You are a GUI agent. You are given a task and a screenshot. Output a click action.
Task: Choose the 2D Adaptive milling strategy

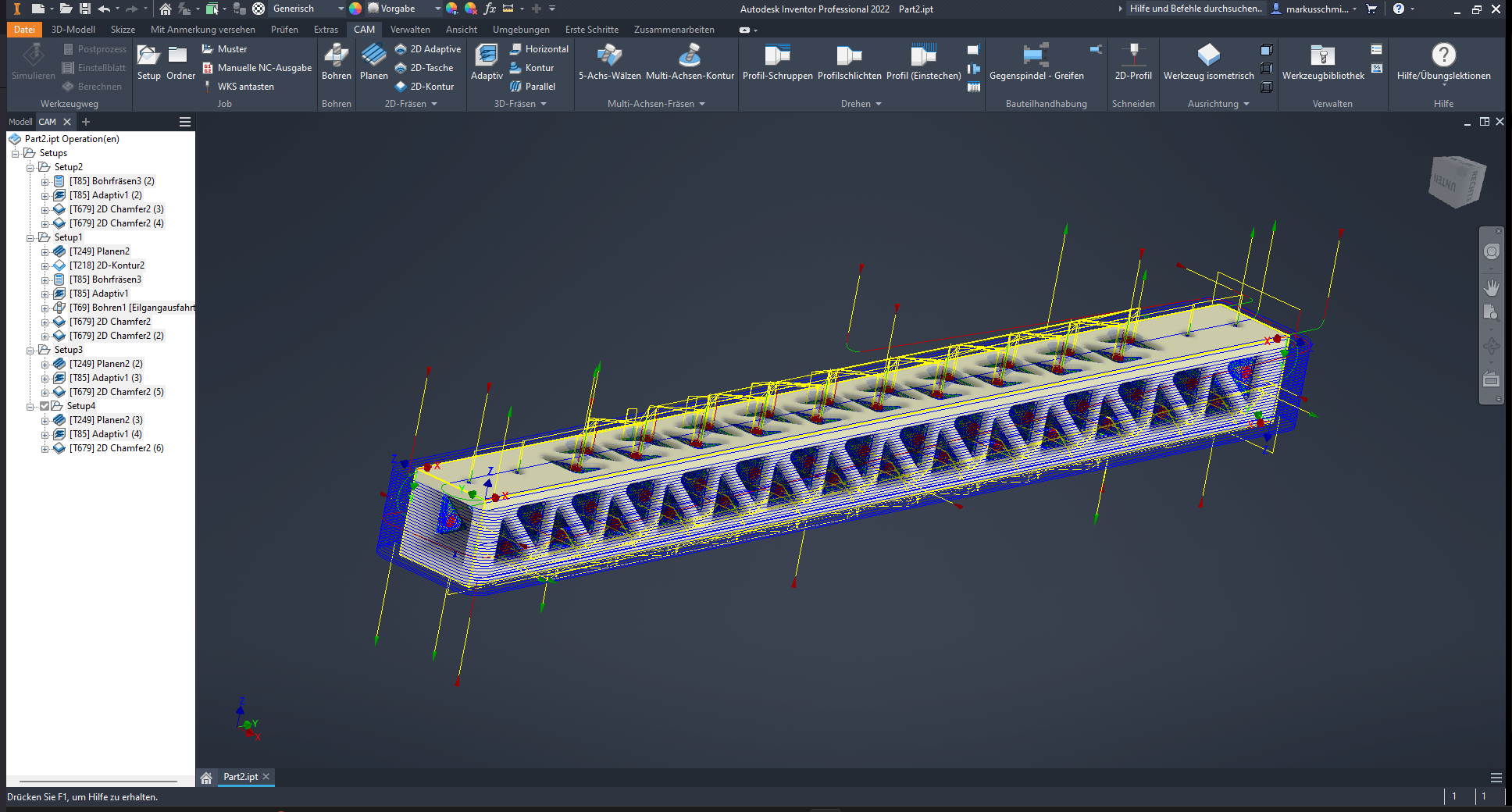pyautogui.click(x=427, y=49)
